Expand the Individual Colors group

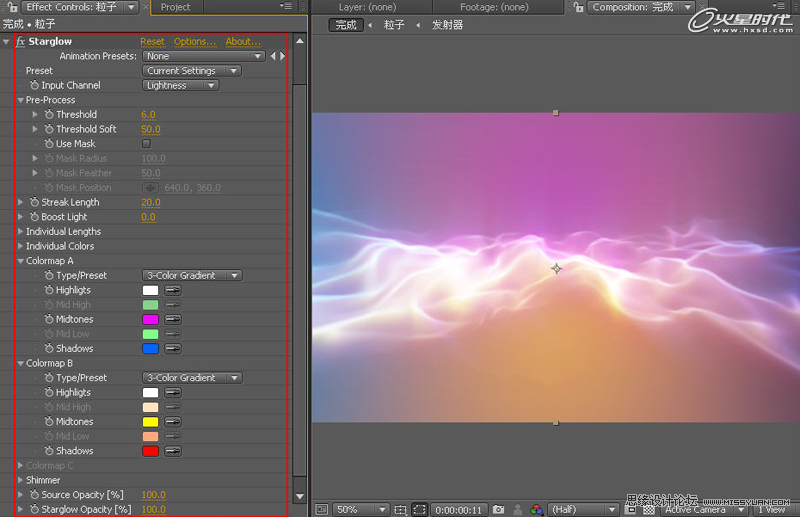(x=20, y=247)
